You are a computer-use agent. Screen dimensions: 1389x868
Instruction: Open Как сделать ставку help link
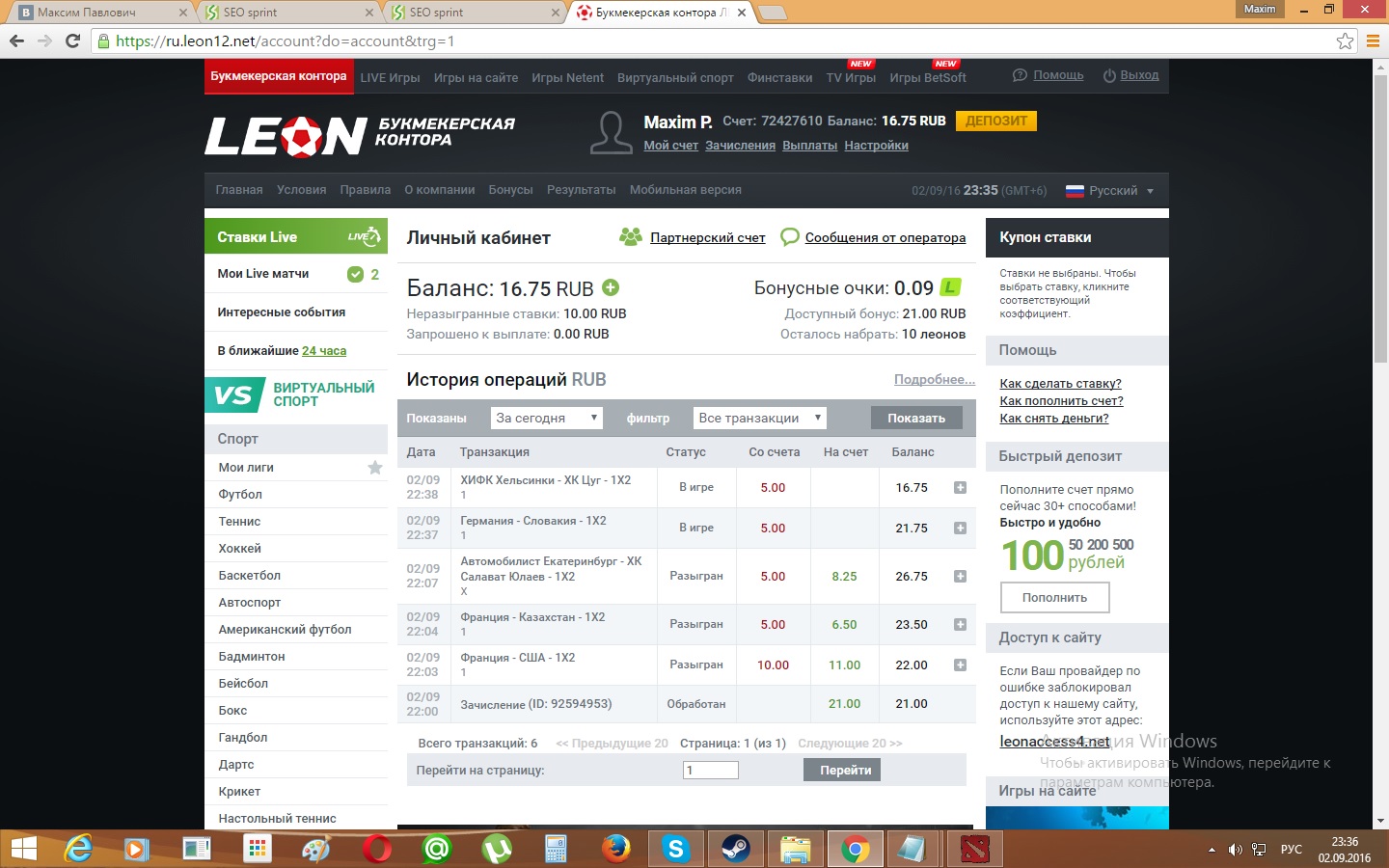pyautogui.click(x=1060, y=384)
